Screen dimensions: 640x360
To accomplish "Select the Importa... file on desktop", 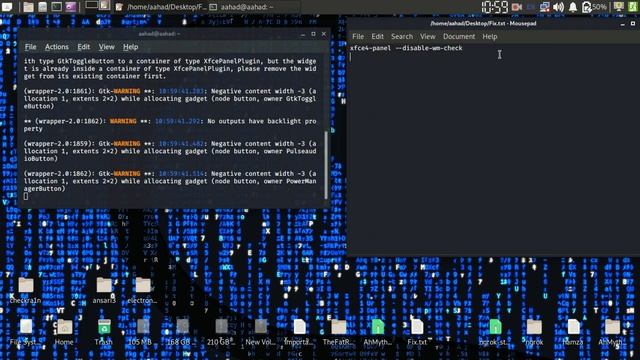I will [x=300, y=332].
